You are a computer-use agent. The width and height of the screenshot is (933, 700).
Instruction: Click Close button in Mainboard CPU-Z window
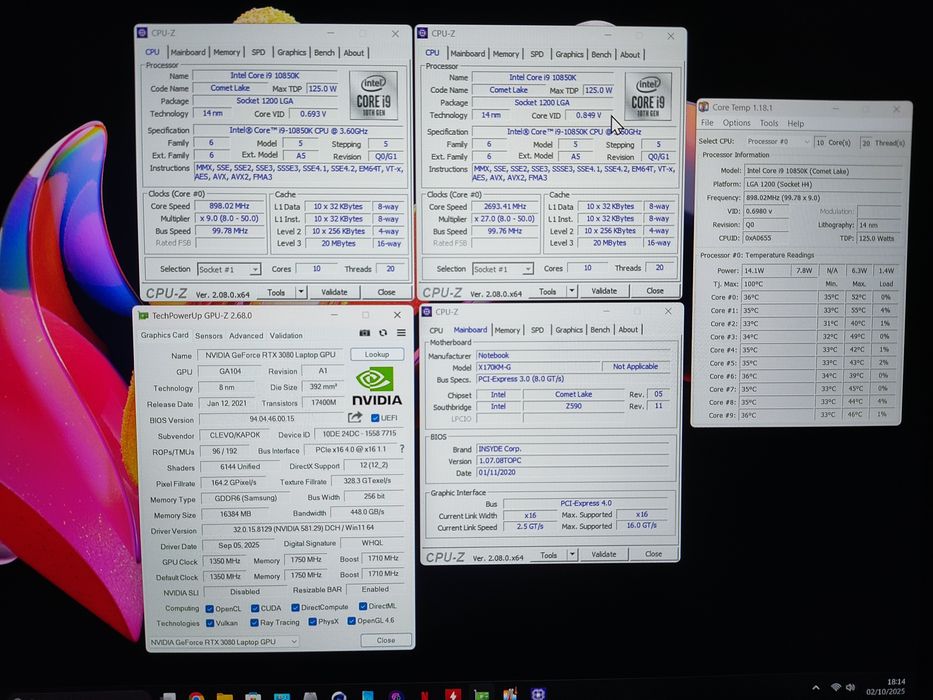pyautogui.click(x=653, y=554)
